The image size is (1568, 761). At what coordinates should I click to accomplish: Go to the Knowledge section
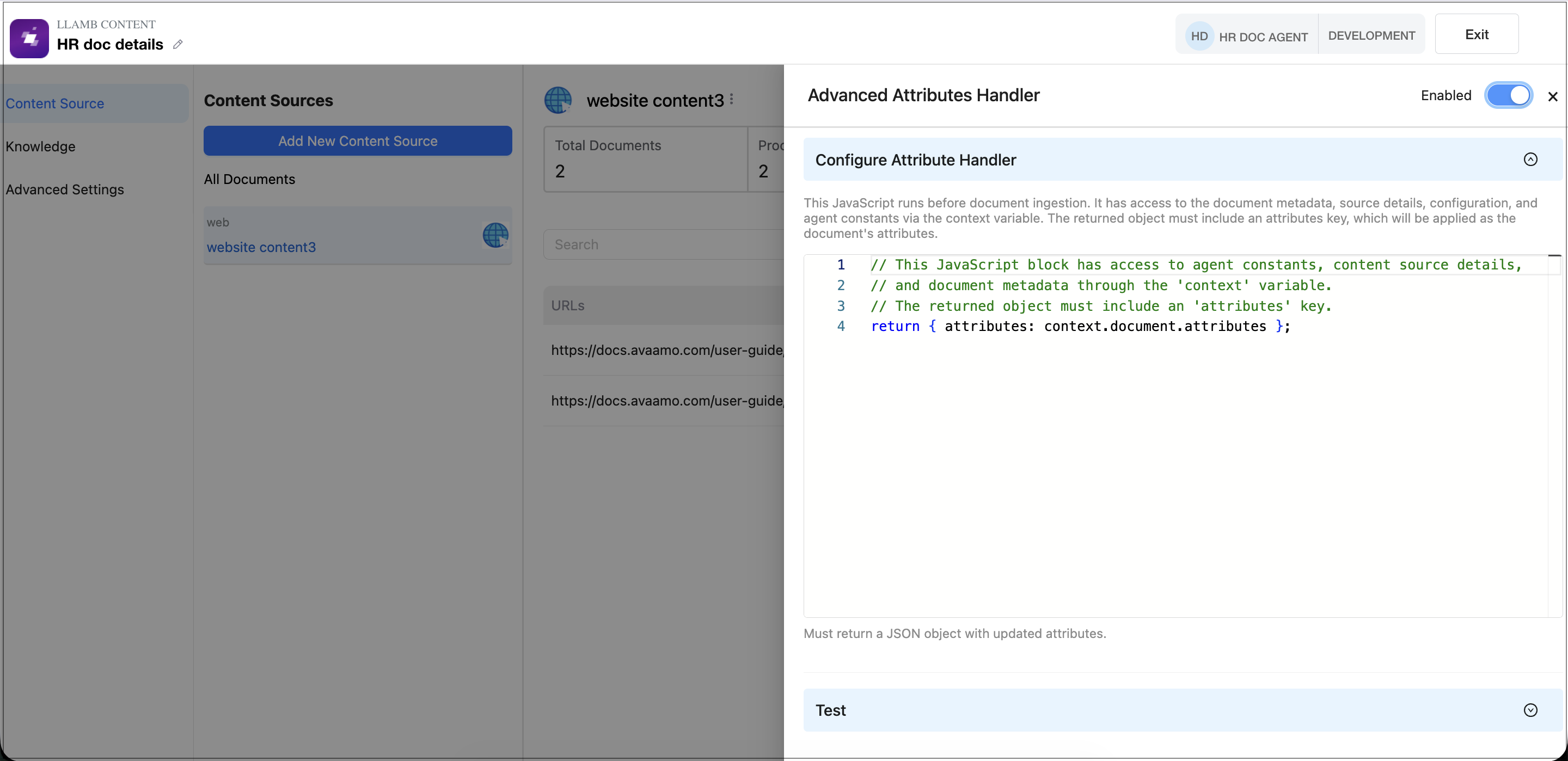click(41, 147)
